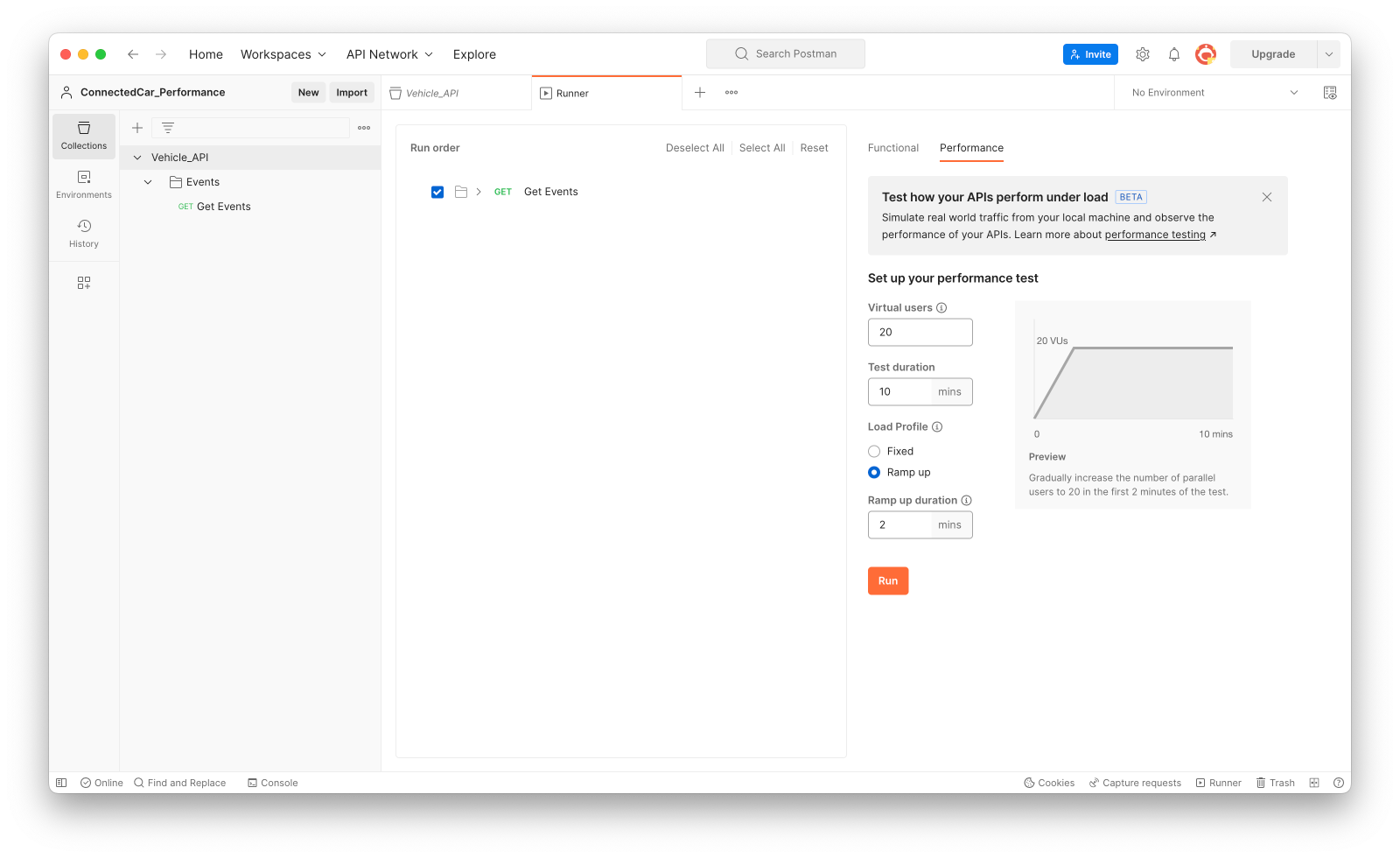Open the performance testing link
Image resolution: width=1400 pixels, height=858 pixels.
1155,235
